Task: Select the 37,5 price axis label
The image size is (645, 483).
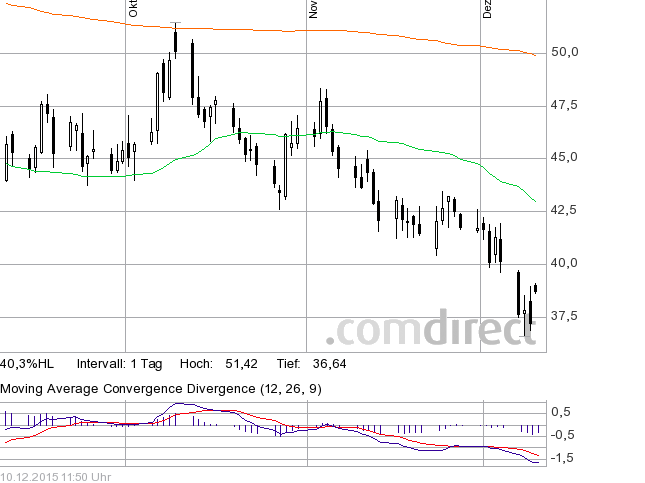Action: pos(567,317)
